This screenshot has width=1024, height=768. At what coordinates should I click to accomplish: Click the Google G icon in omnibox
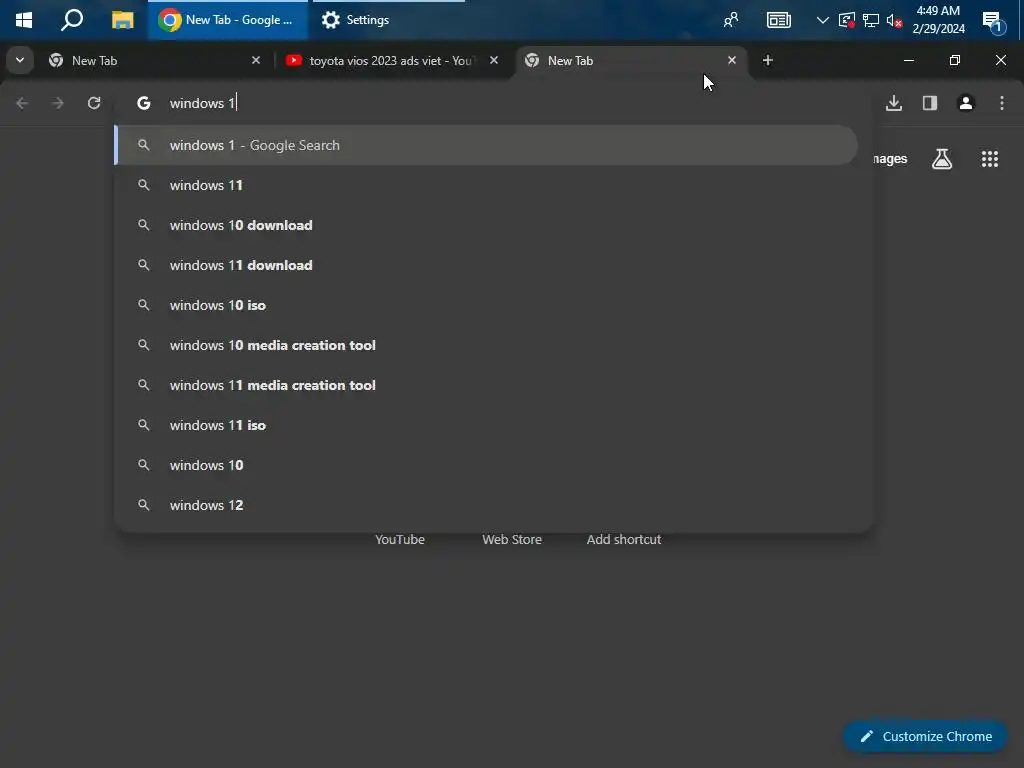coord(144,103)
